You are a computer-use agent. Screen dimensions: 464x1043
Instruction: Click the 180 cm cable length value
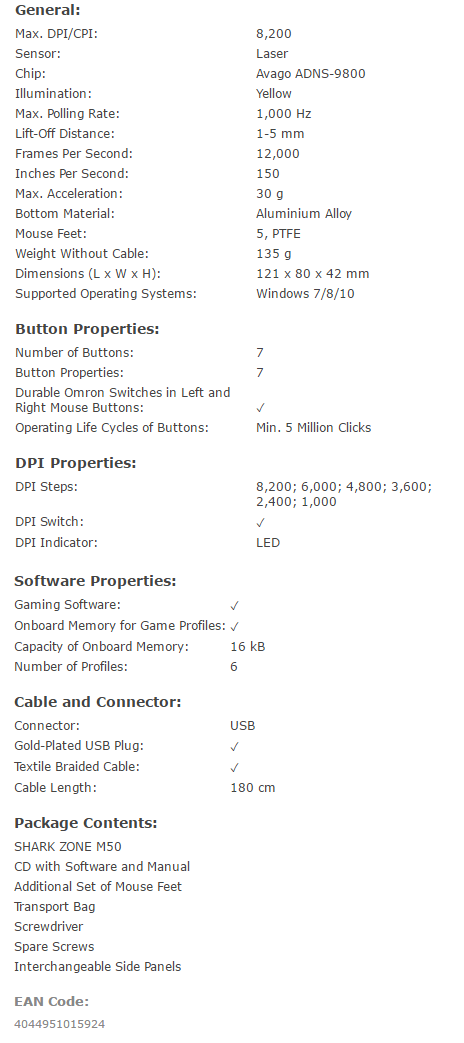253,788
